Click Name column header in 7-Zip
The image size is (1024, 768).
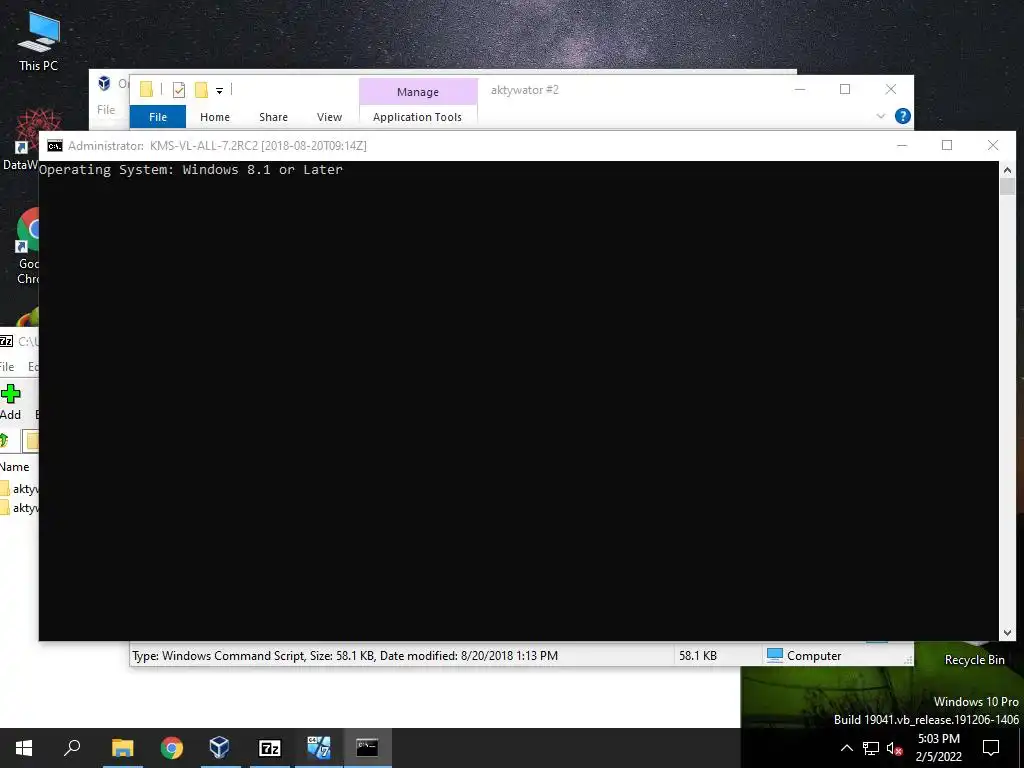click(x=14, y=467)
